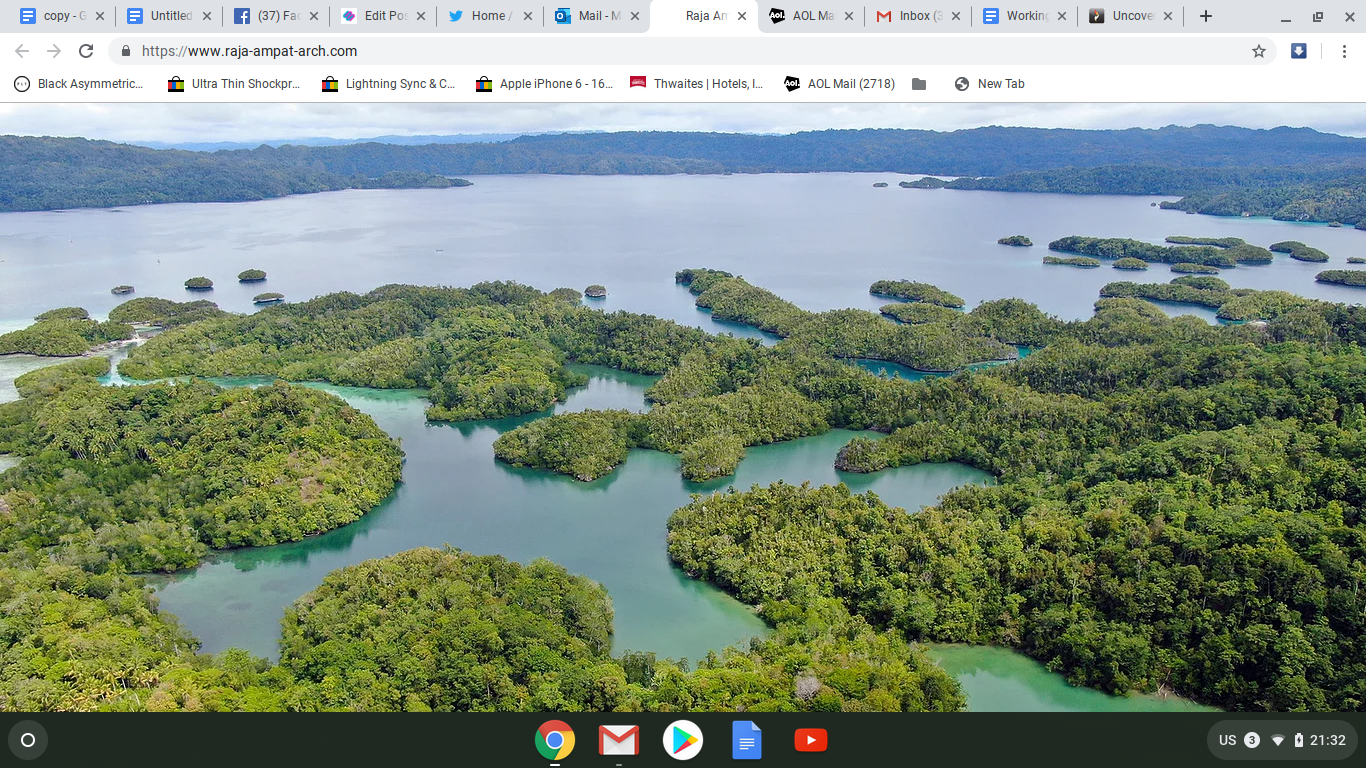Go back with the back arrow

[22, 51]
